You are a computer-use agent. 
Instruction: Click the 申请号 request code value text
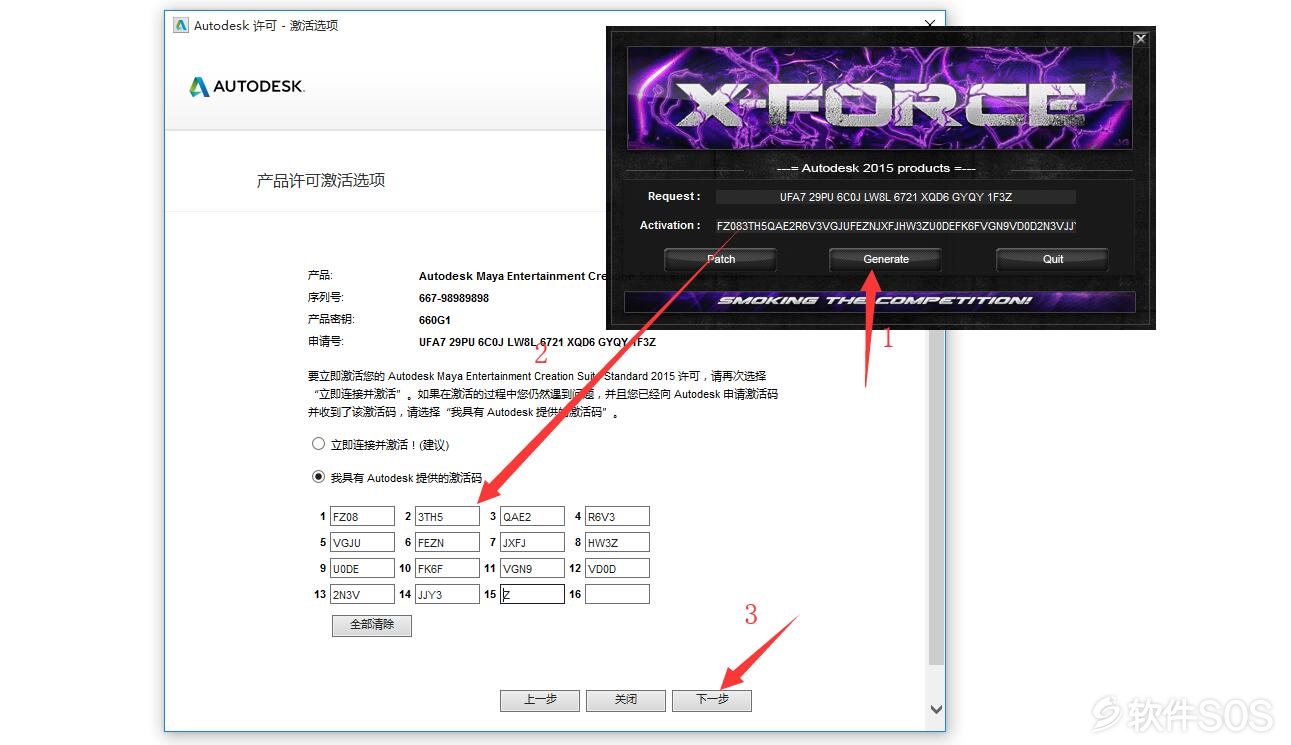pos(537,342)
